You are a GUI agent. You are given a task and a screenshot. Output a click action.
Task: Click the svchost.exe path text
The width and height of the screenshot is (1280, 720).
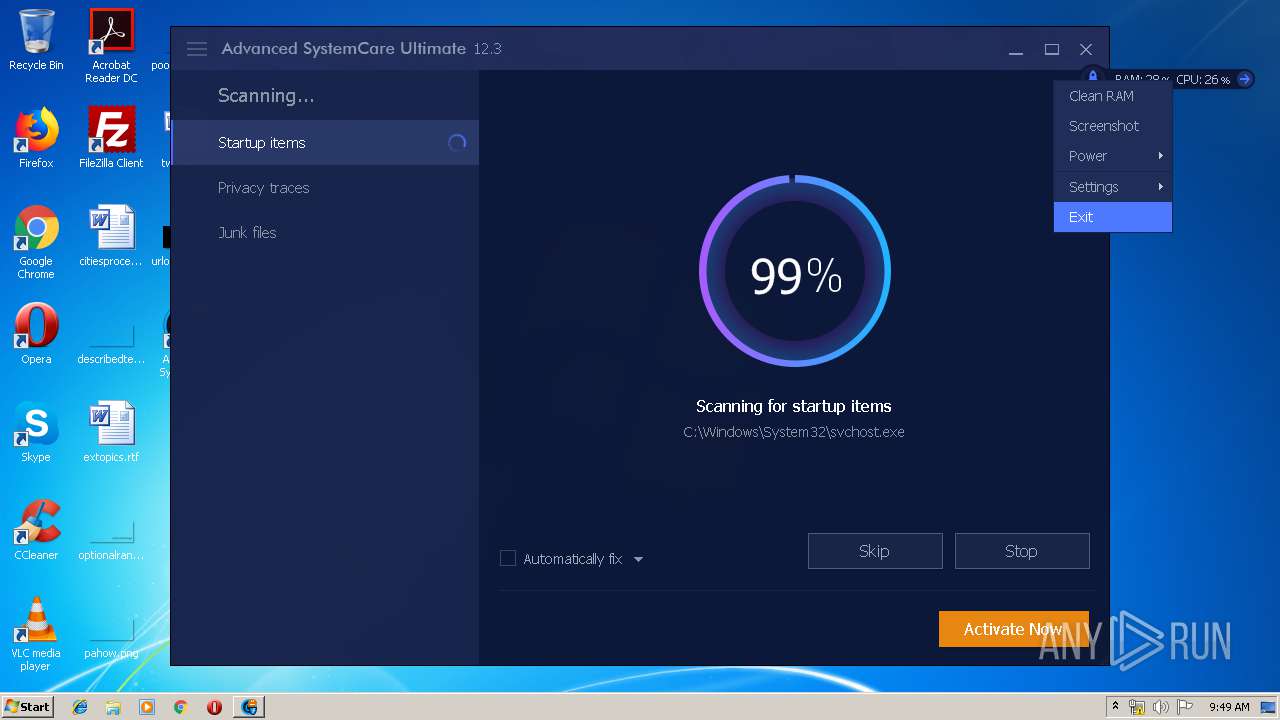pyautogui.click(x=794, y=432)
